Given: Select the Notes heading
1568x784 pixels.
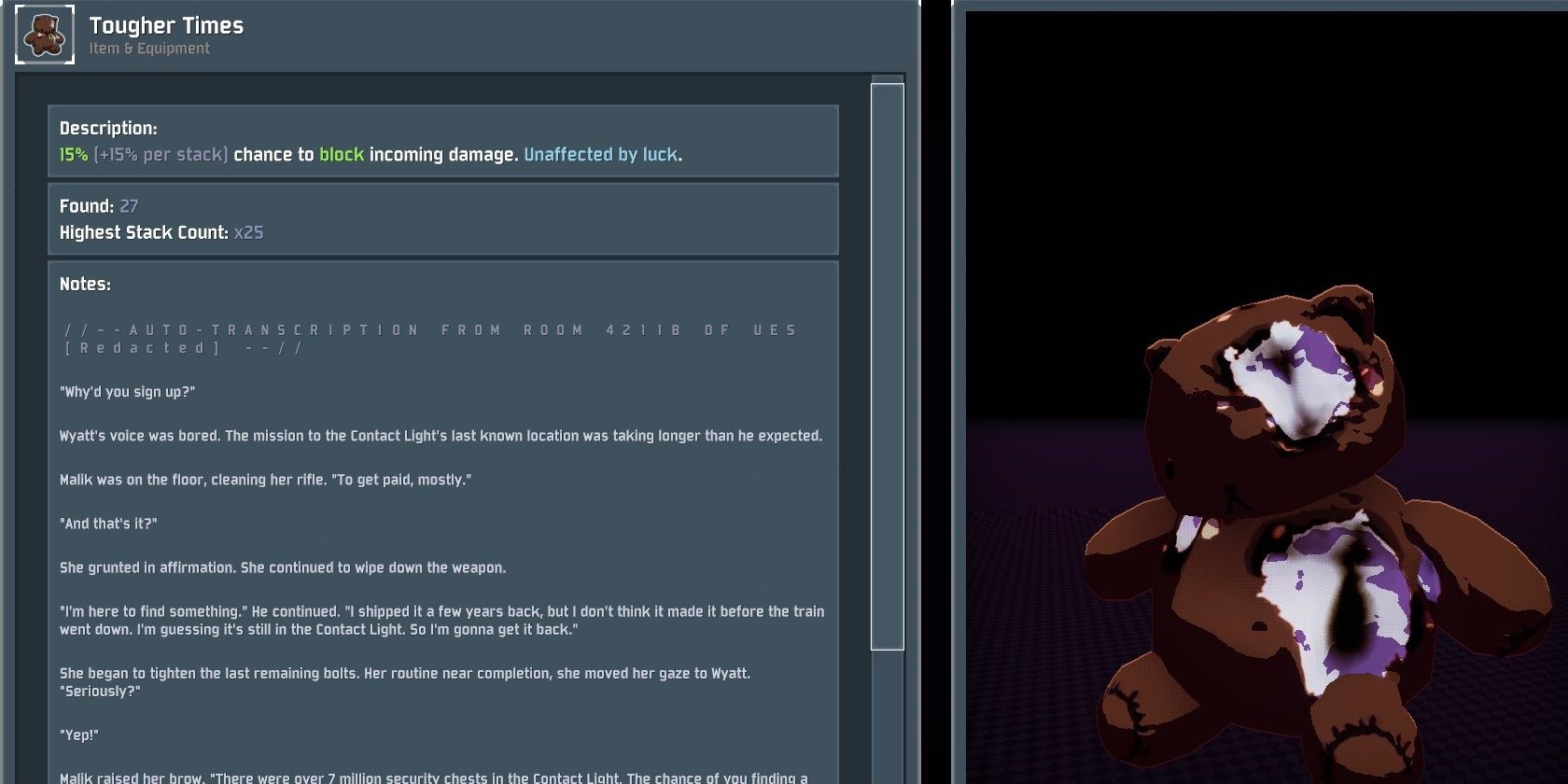Looking at the screenshot, I should tap(85, 285).
